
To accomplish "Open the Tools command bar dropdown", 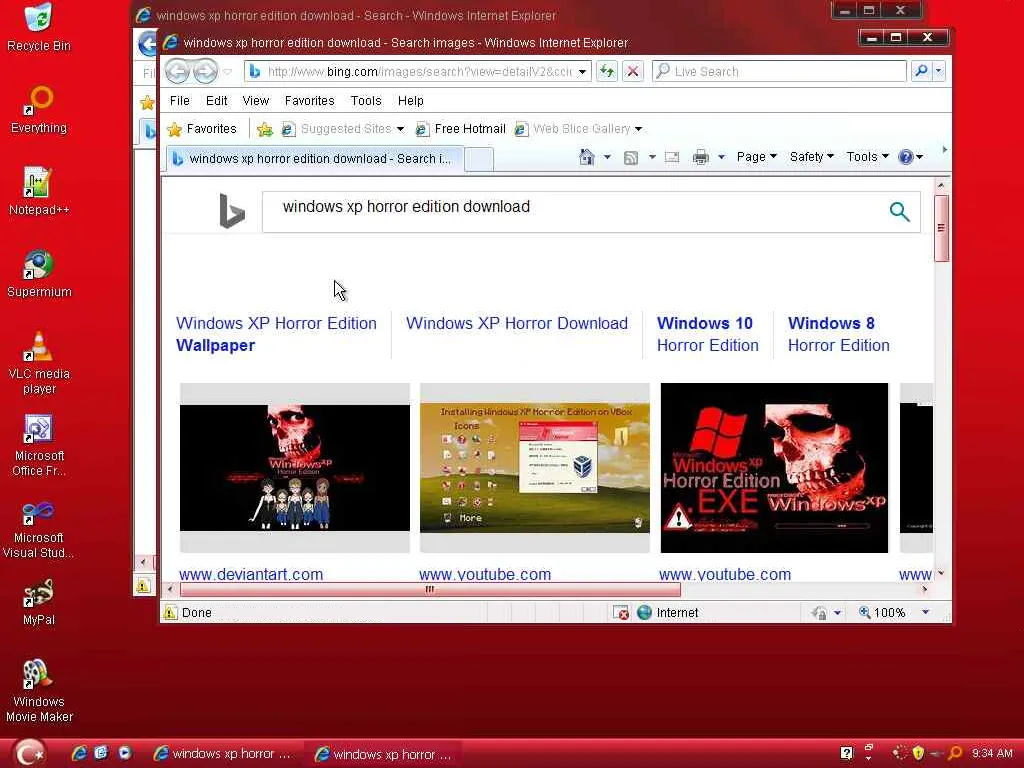I will (x=867, y=157).
